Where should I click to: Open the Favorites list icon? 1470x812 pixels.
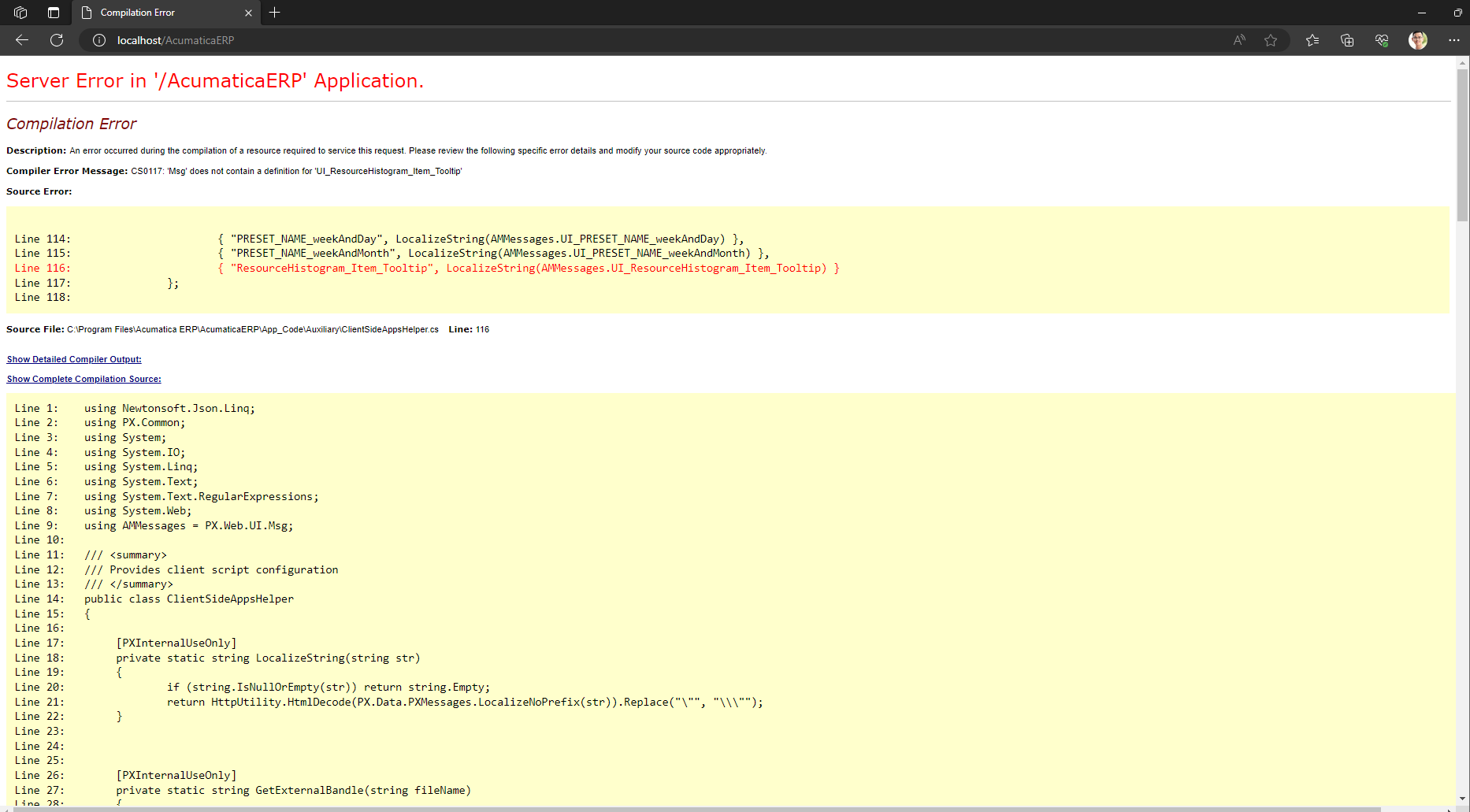(x=1312, y=40)
